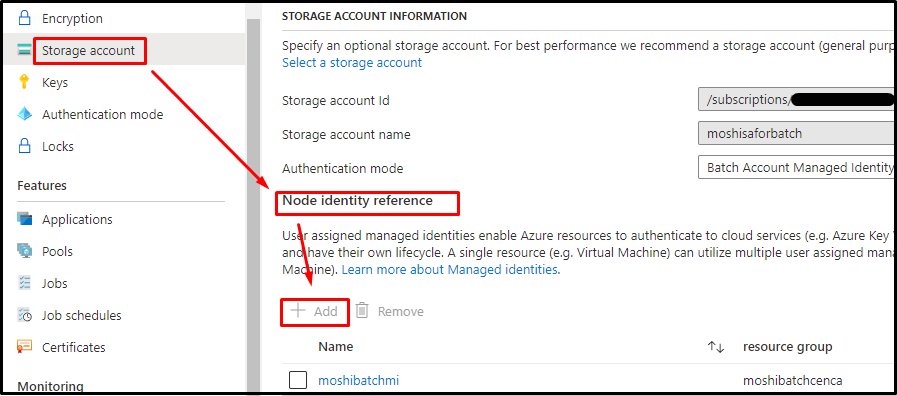The image size is (897, 396).
Task: Open Learn more about Managed identities link
Action: coord(451,270)
